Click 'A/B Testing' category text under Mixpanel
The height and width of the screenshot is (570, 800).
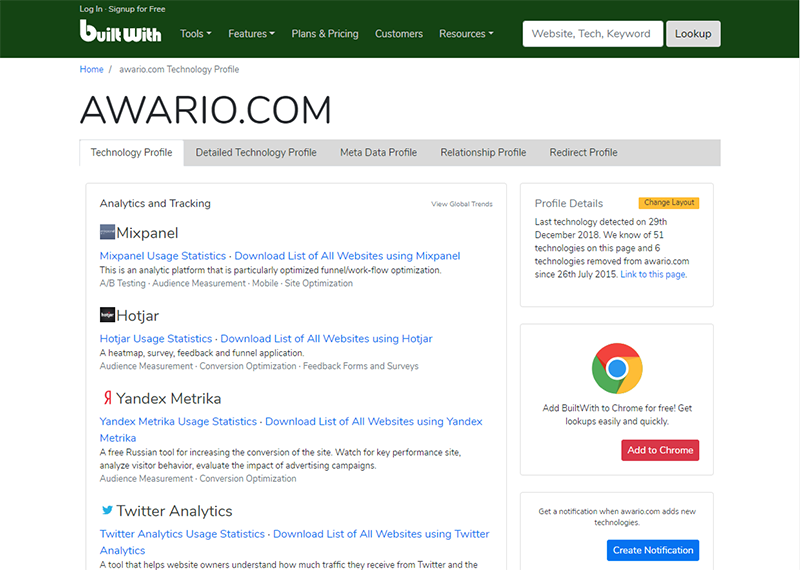point(122,283)
